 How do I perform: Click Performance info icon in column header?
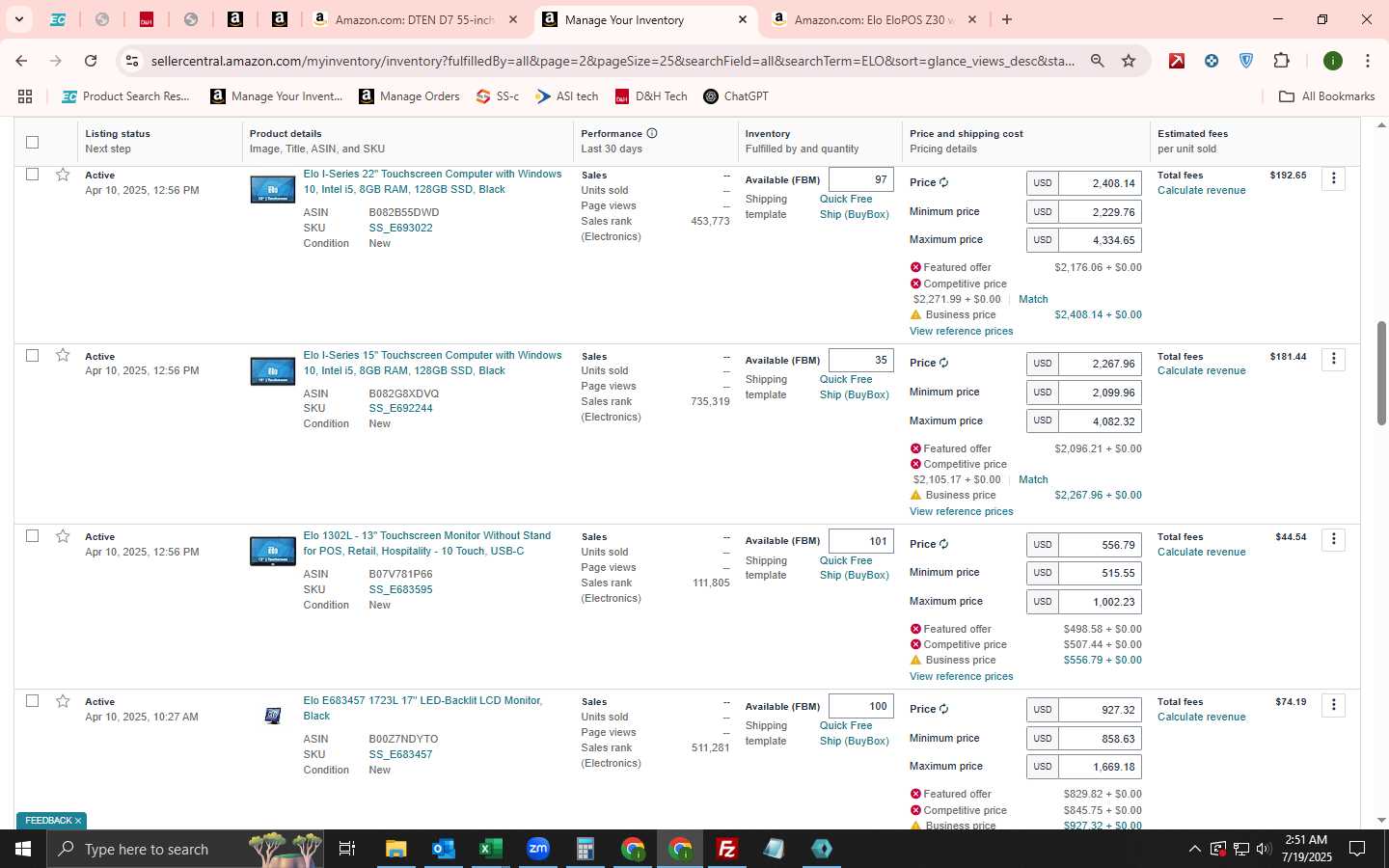652,133
